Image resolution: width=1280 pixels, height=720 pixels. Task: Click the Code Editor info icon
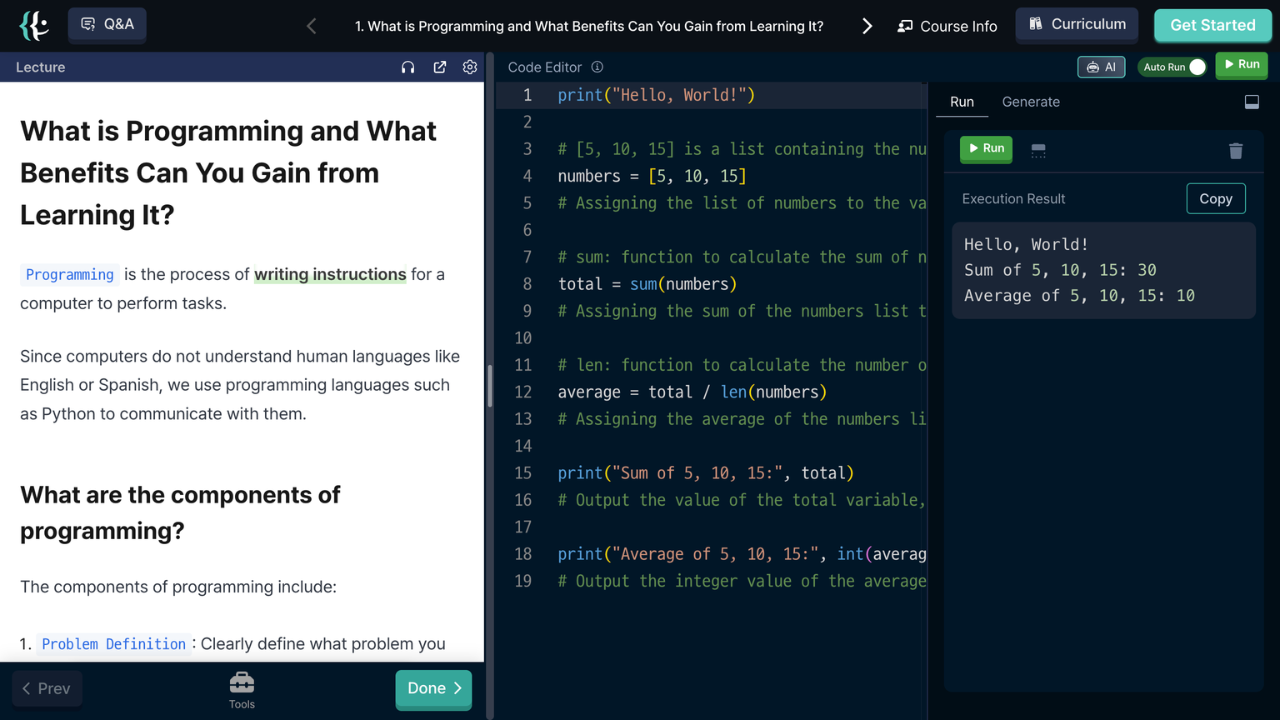tap(597, 67)
